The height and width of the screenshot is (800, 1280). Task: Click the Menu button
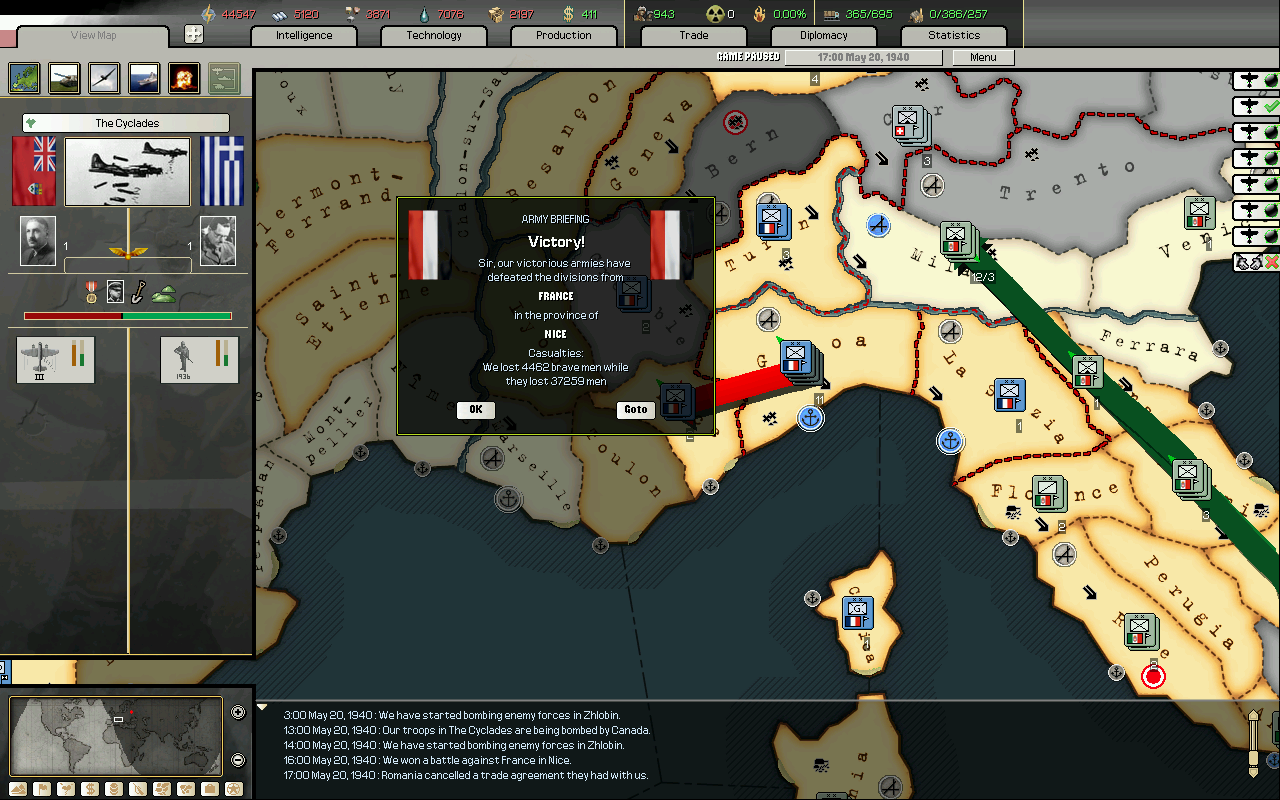[x=983, y=57]
